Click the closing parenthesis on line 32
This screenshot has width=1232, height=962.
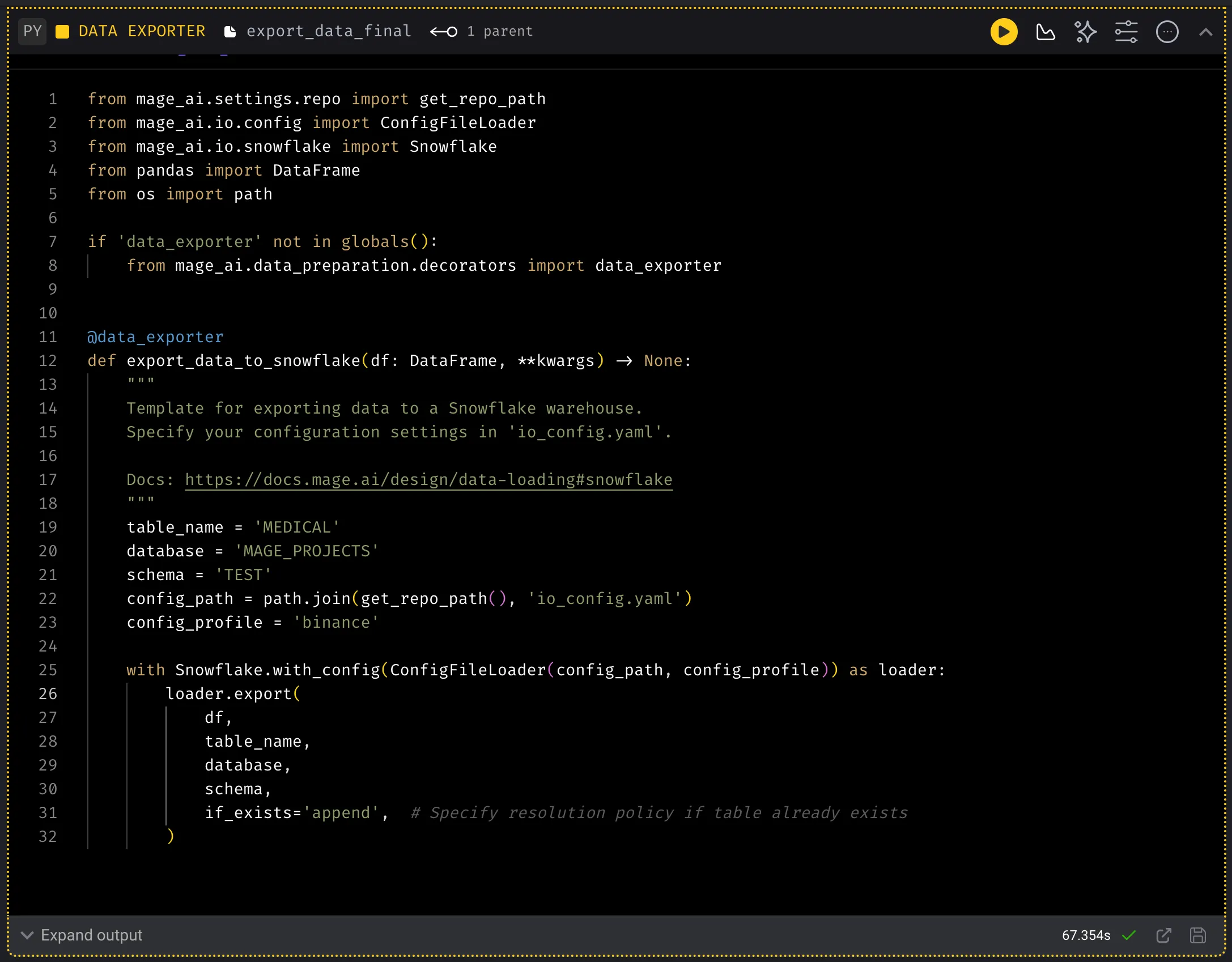click(x=170, y=837)
